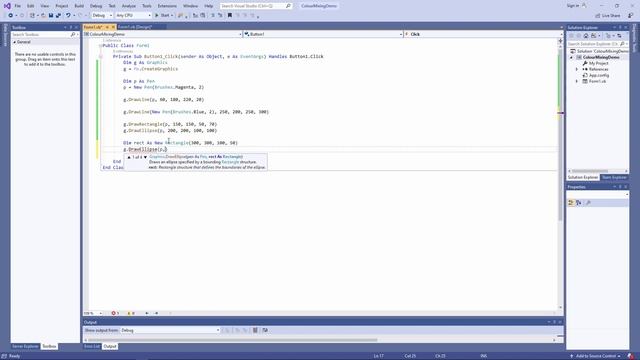Viewport: 640px width, 360px height.
Task: Click search magnifier in Toolbox panel
Action: click(73, 35)
